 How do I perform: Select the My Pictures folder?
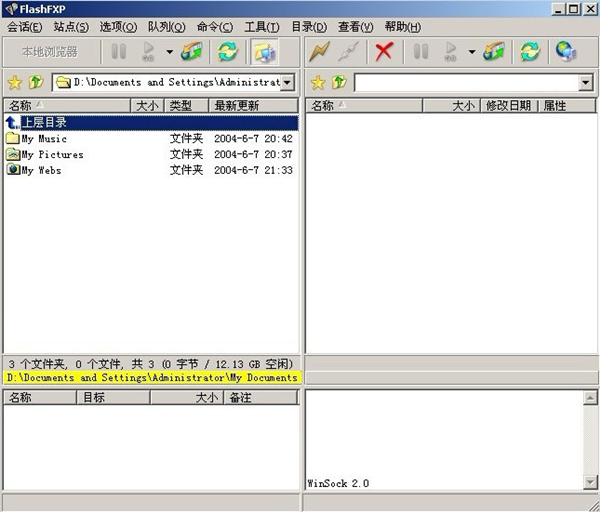[x=52, y=155]
